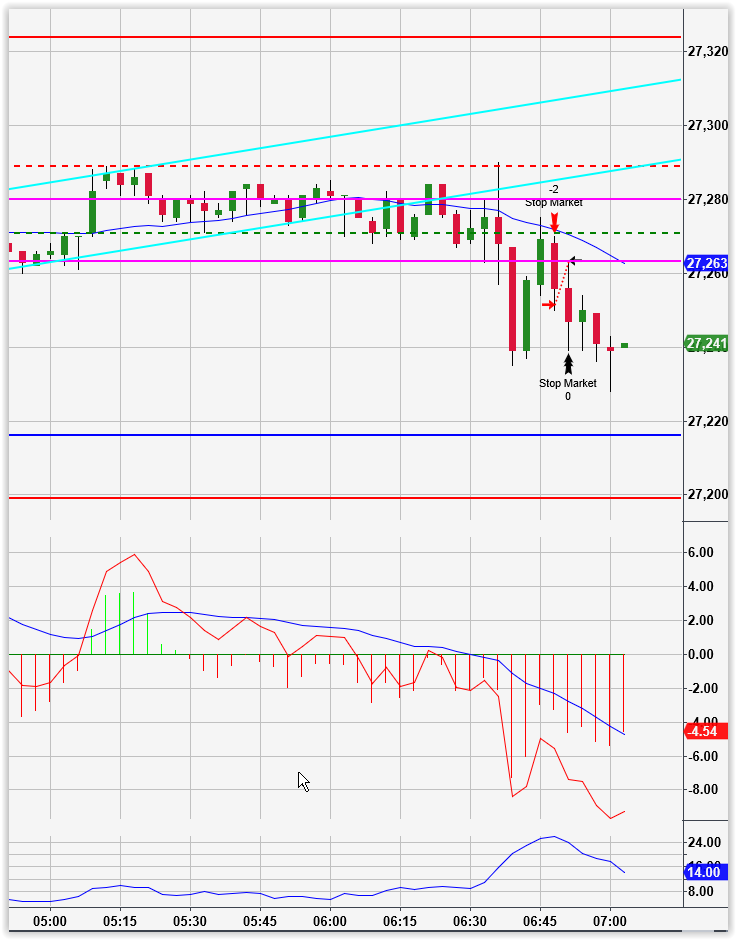The height and width of the screenshot is (940, 736).
Task: Click the 06:15 time axis label
Action: [400, 921]
